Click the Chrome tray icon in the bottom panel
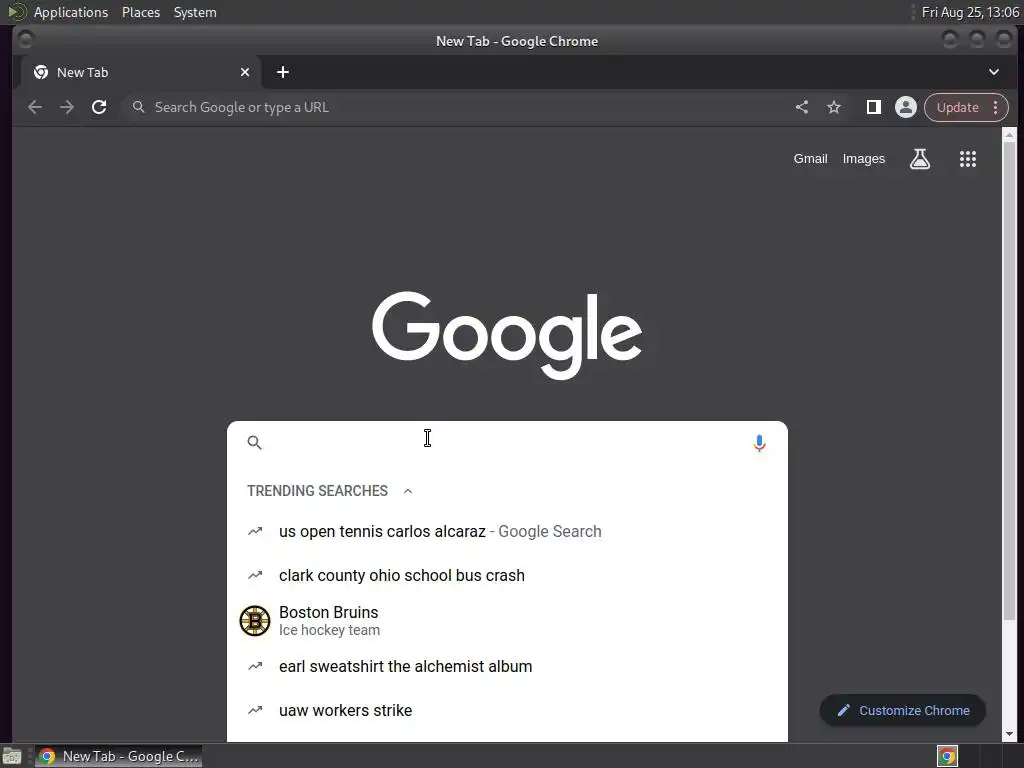This screenshot has height=768, width=1024. (948, 756)
